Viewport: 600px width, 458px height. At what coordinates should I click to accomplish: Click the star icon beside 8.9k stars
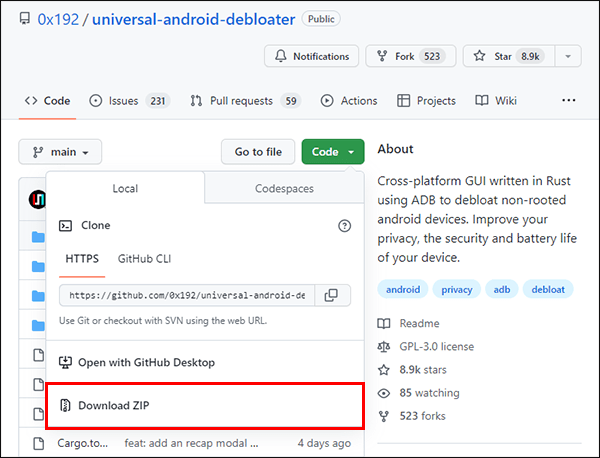[384, 370]
